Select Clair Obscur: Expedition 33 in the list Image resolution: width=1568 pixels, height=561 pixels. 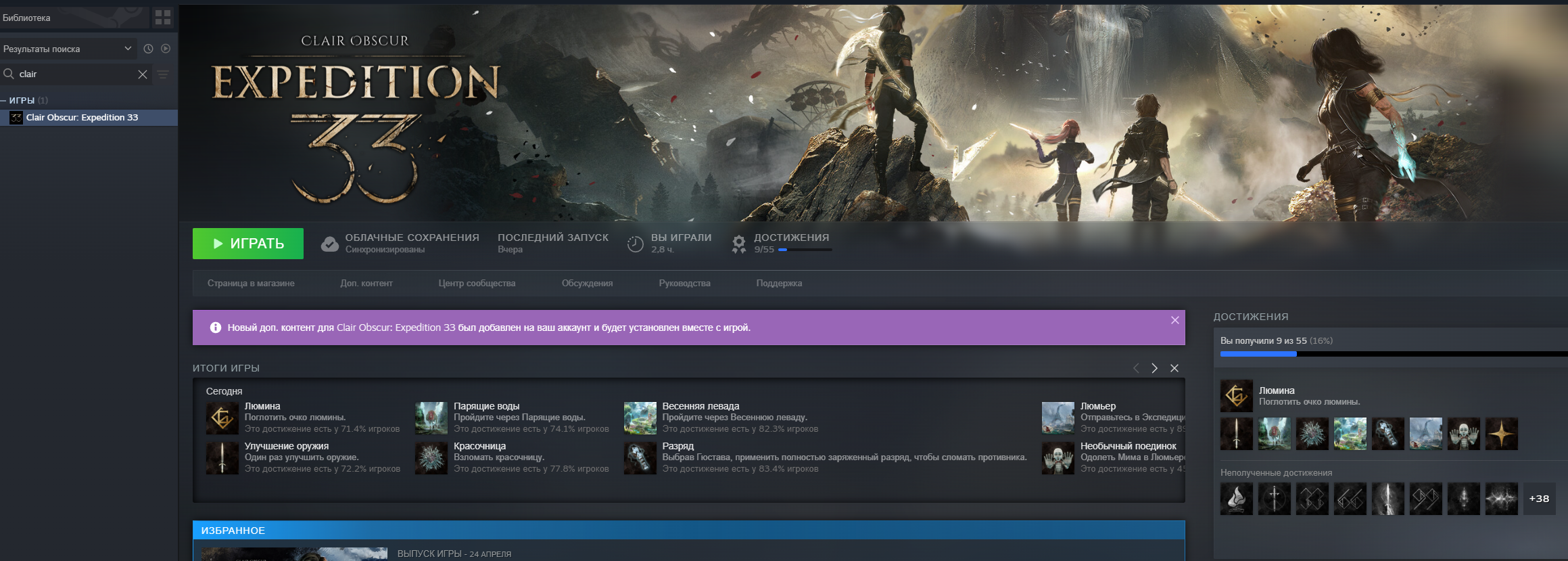point(89,118)
